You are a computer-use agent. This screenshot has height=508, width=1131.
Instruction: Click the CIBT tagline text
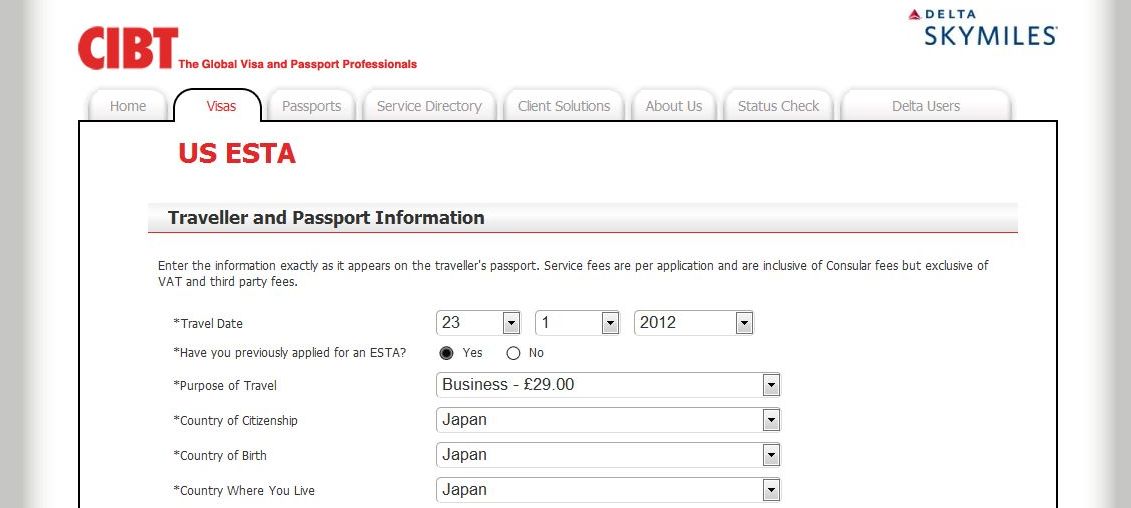coord(297,64)
